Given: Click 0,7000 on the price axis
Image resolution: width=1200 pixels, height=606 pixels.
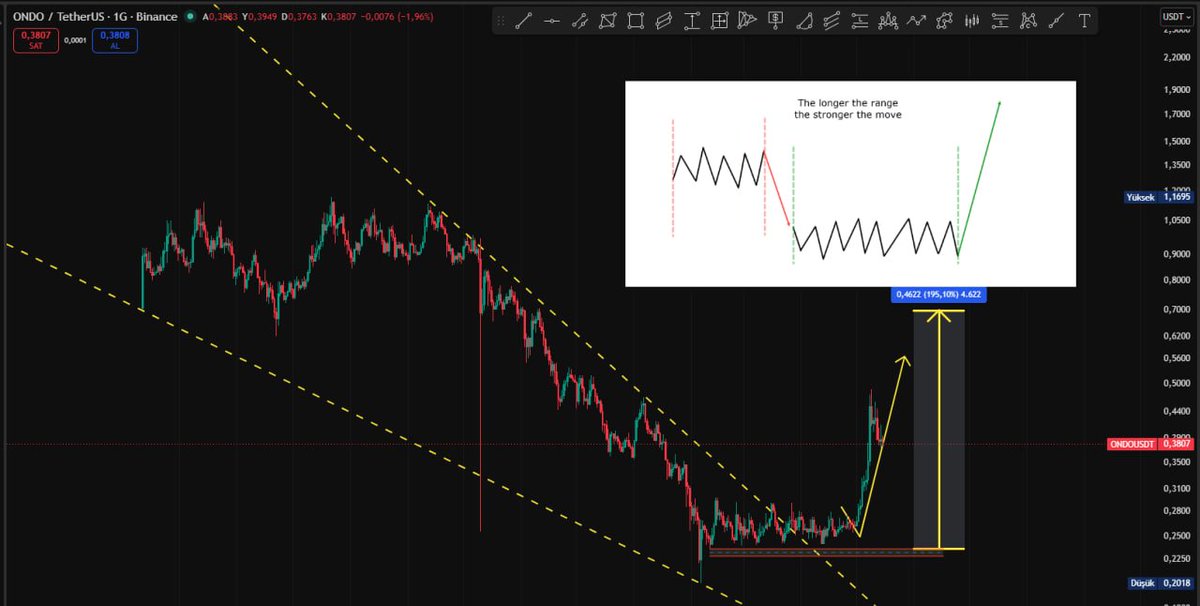Looking at the screenshot, I should coord(1176,309).
